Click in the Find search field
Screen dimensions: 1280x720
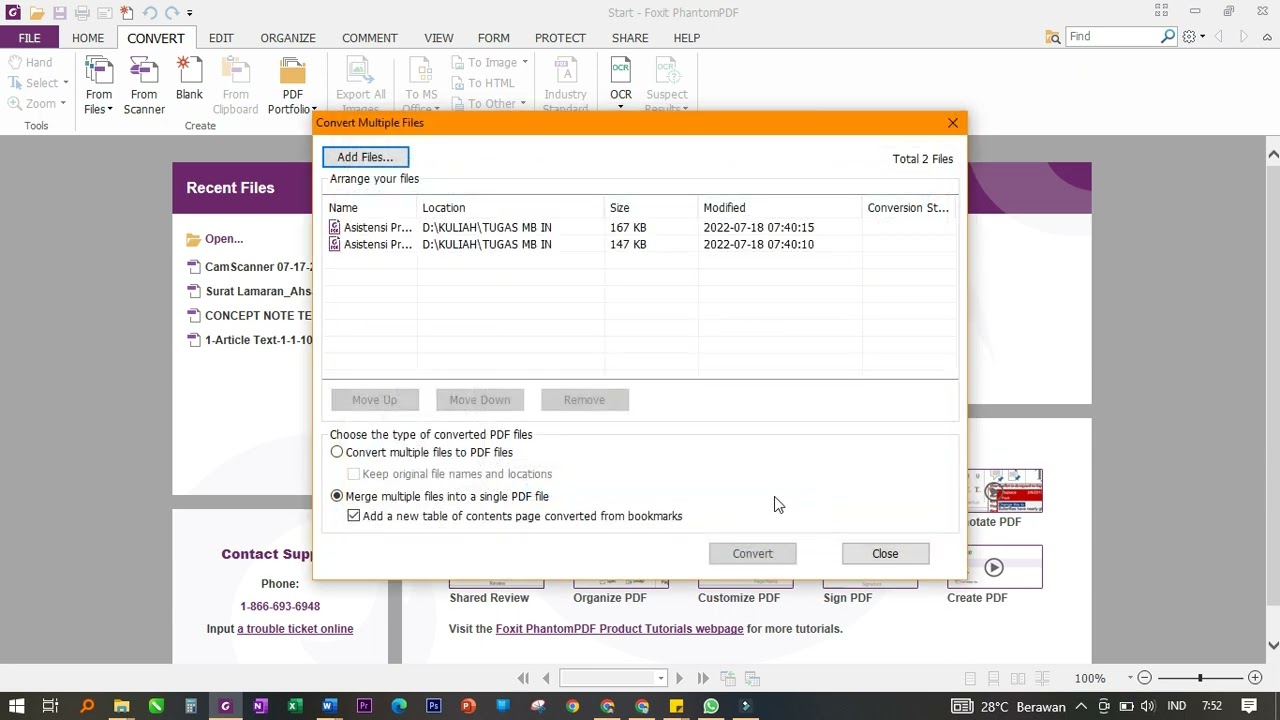(1112, 37)
